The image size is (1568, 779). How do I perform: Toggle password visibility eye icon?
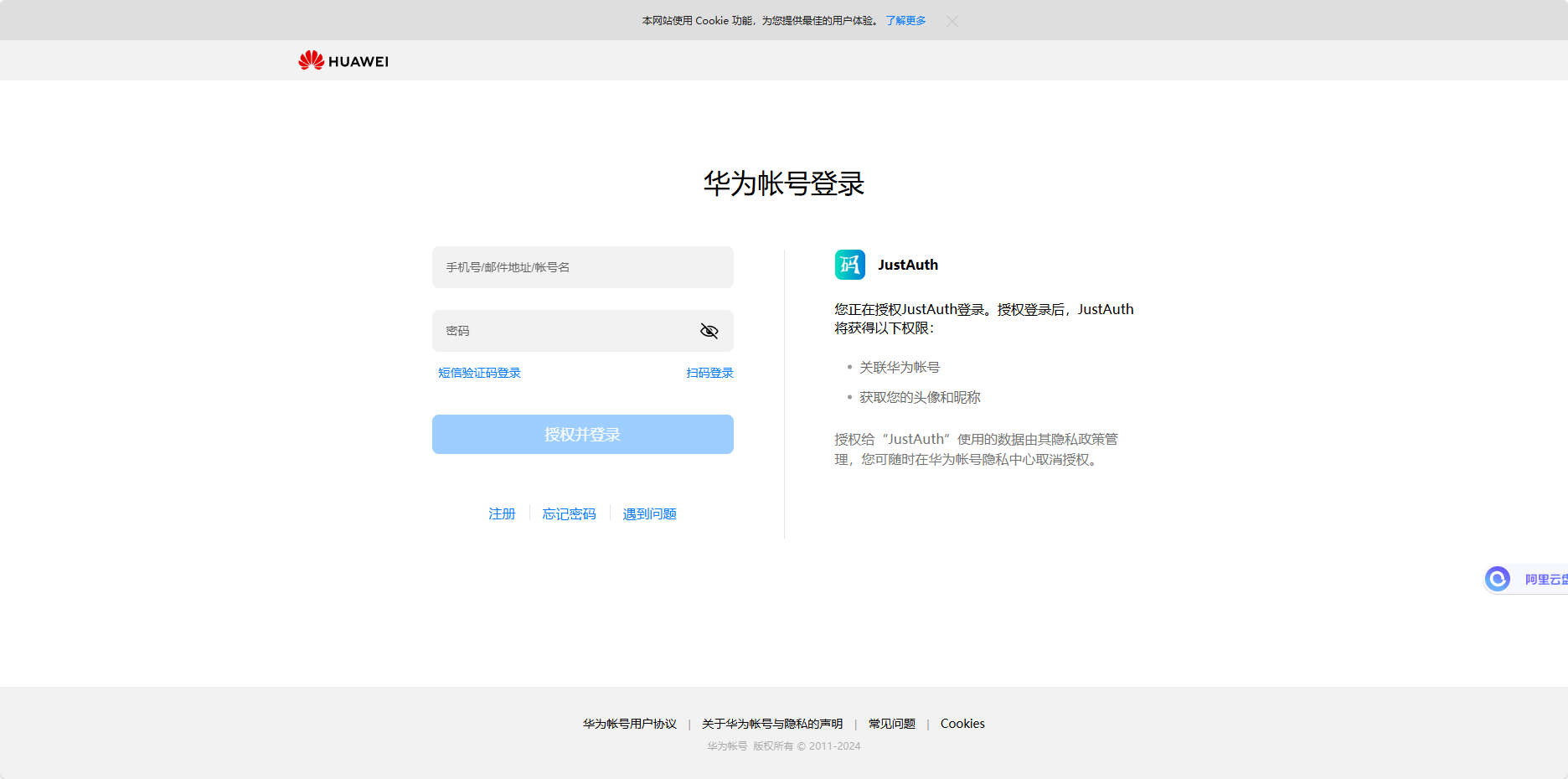tap(709, 331)
